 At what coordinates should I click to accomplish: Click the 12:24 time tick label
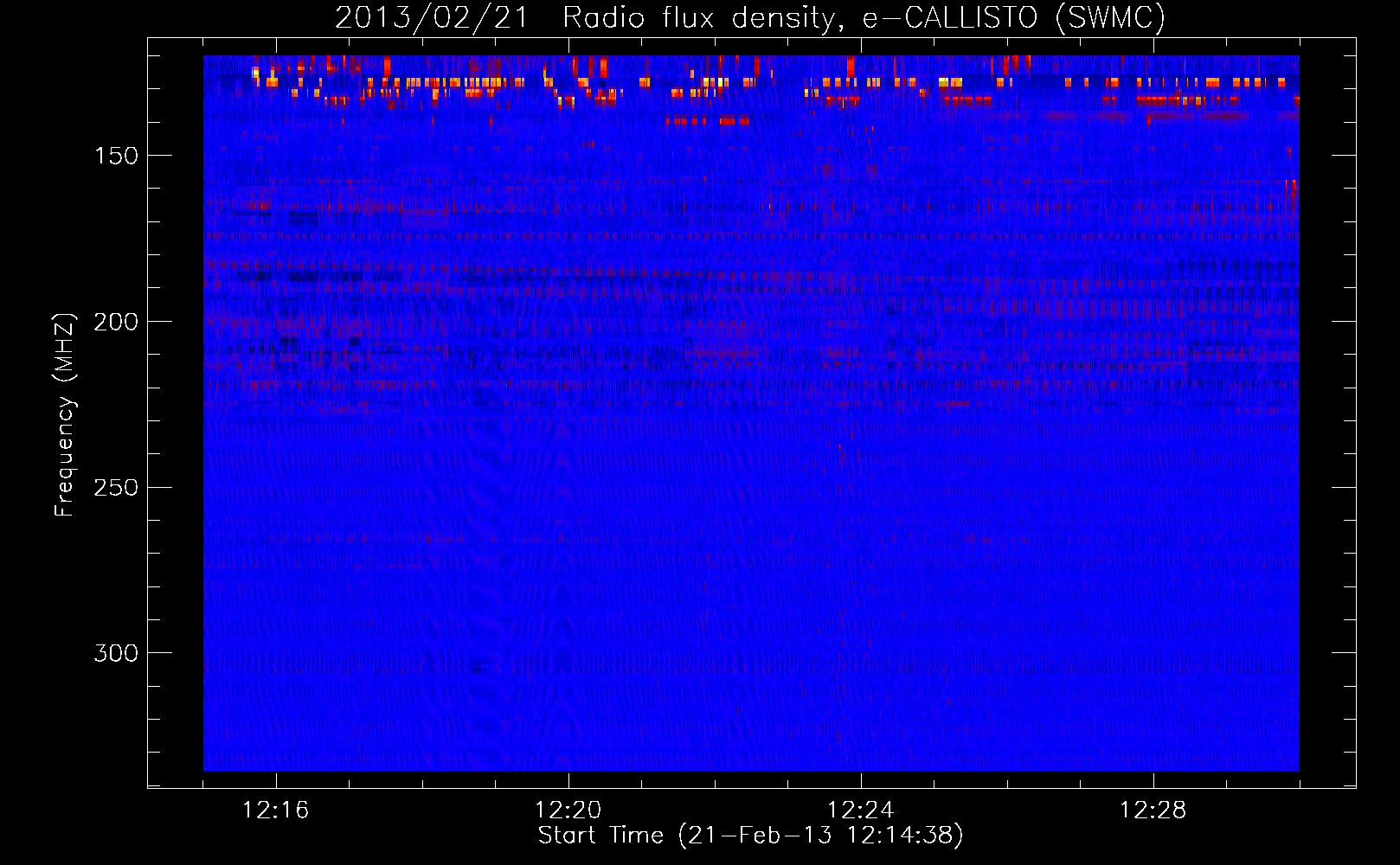pos(860,810)
